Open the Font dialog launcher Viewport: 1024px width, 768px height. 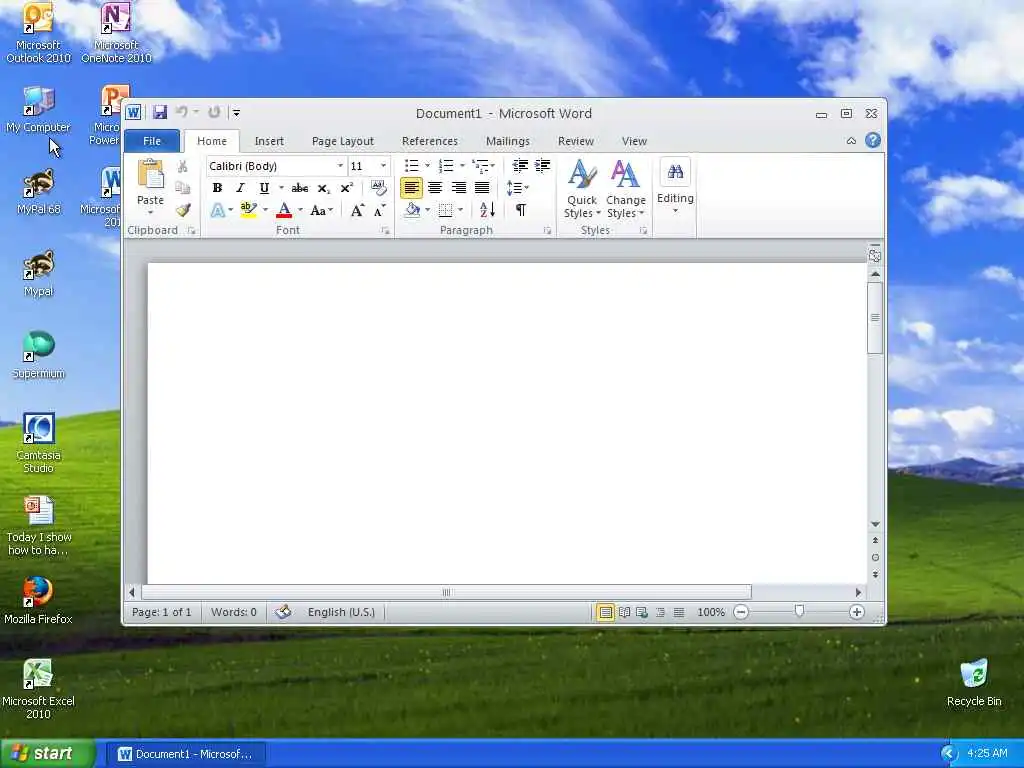(385, 231)
